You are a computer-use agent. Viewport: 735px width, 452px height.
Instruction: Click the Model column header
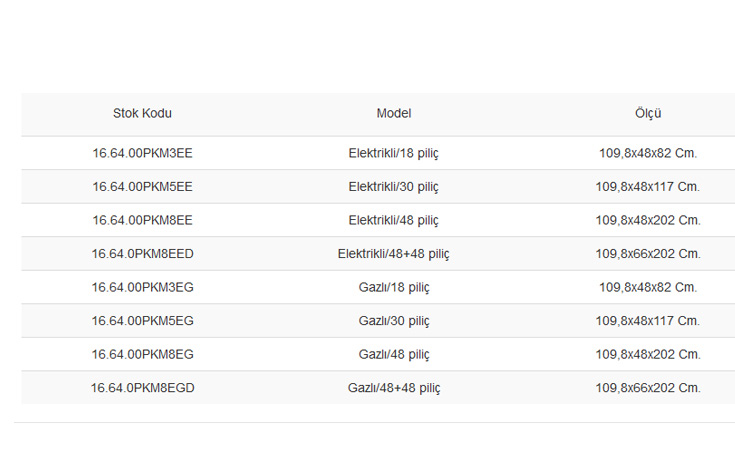[x=394, y=113]
